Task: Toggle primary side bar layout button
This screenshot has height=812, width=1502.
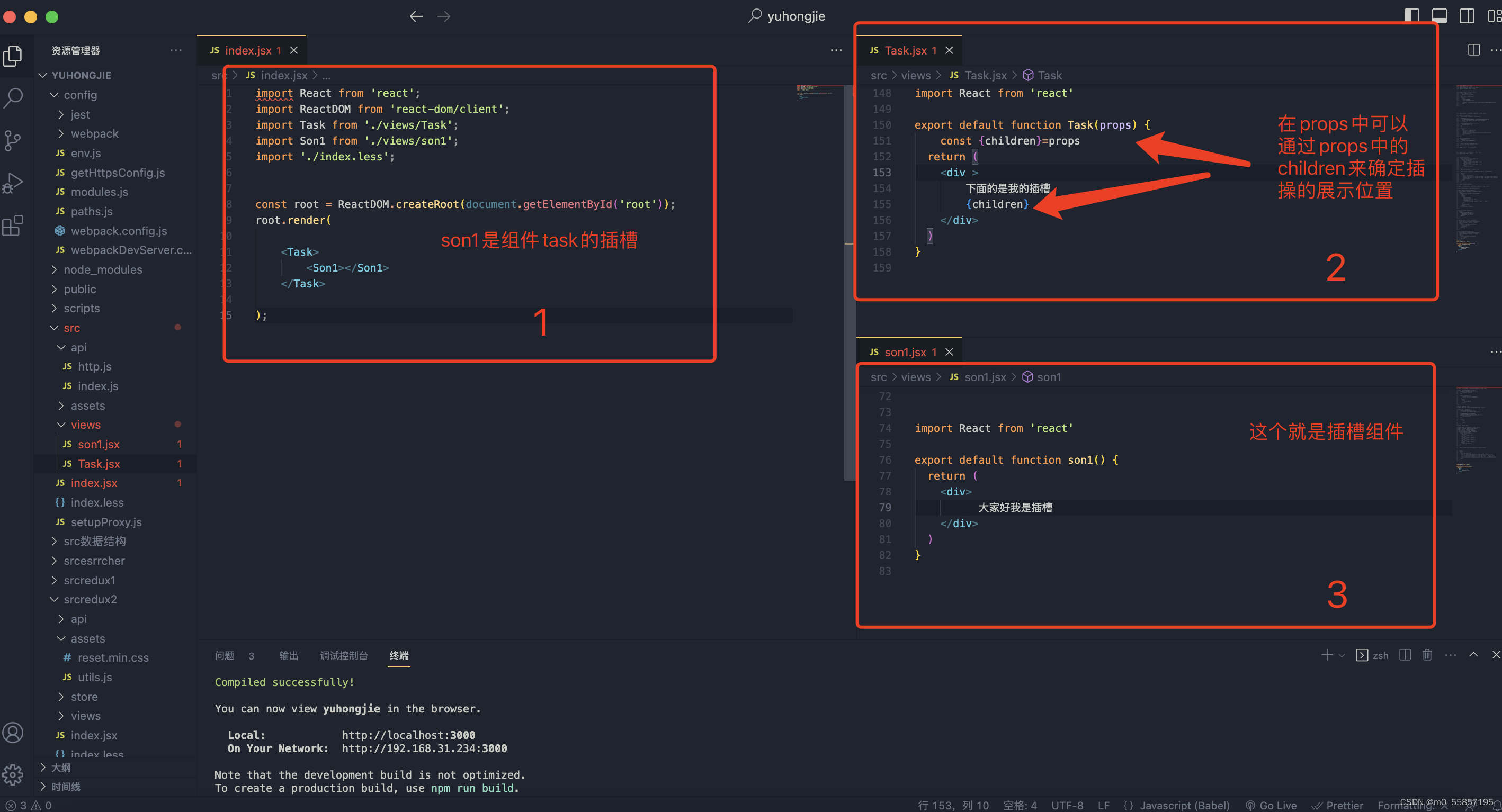Action: point(1411,16)
